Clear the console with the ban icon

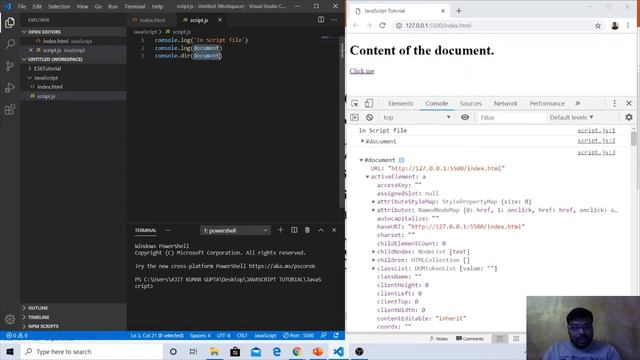point(369,118)
